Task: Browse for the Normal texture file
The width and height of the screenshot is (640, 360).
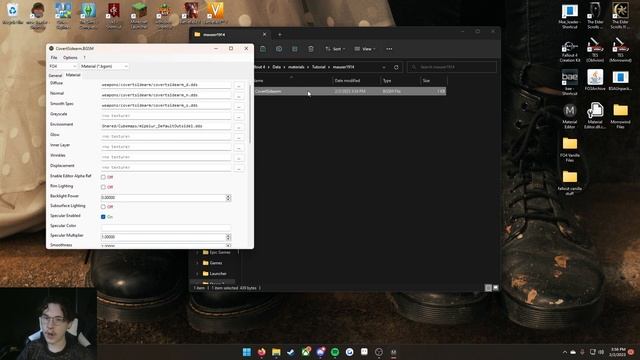Action: click(x=239, y=96)
